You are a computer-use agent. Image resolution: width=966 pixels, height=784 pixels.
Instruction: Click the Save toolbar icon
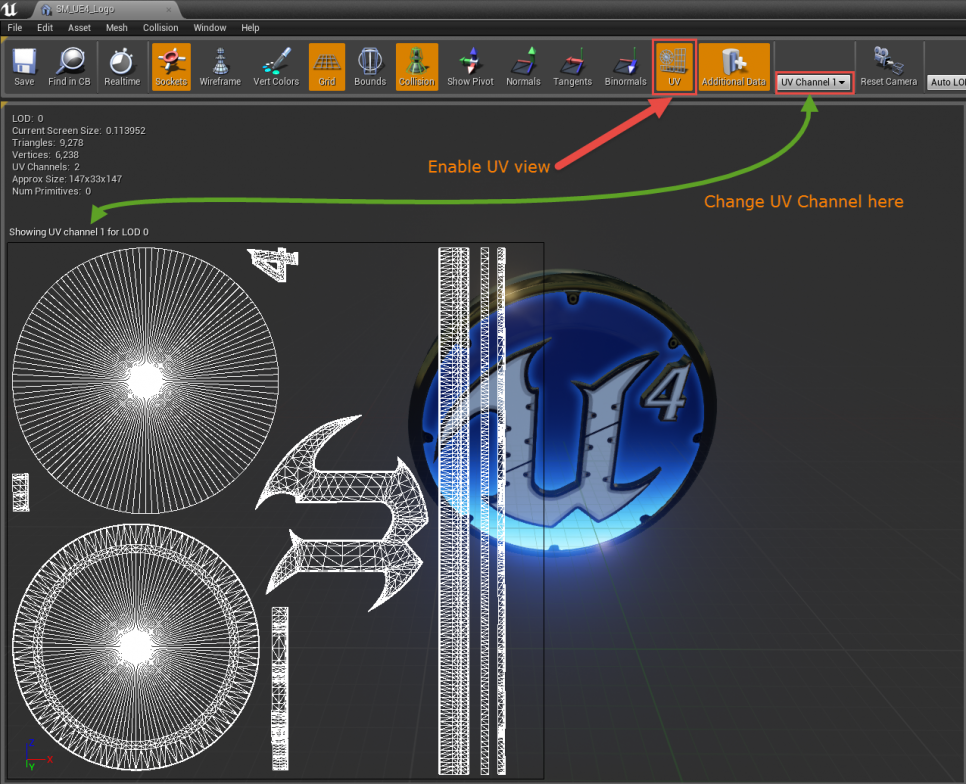(x=24, y=67)
